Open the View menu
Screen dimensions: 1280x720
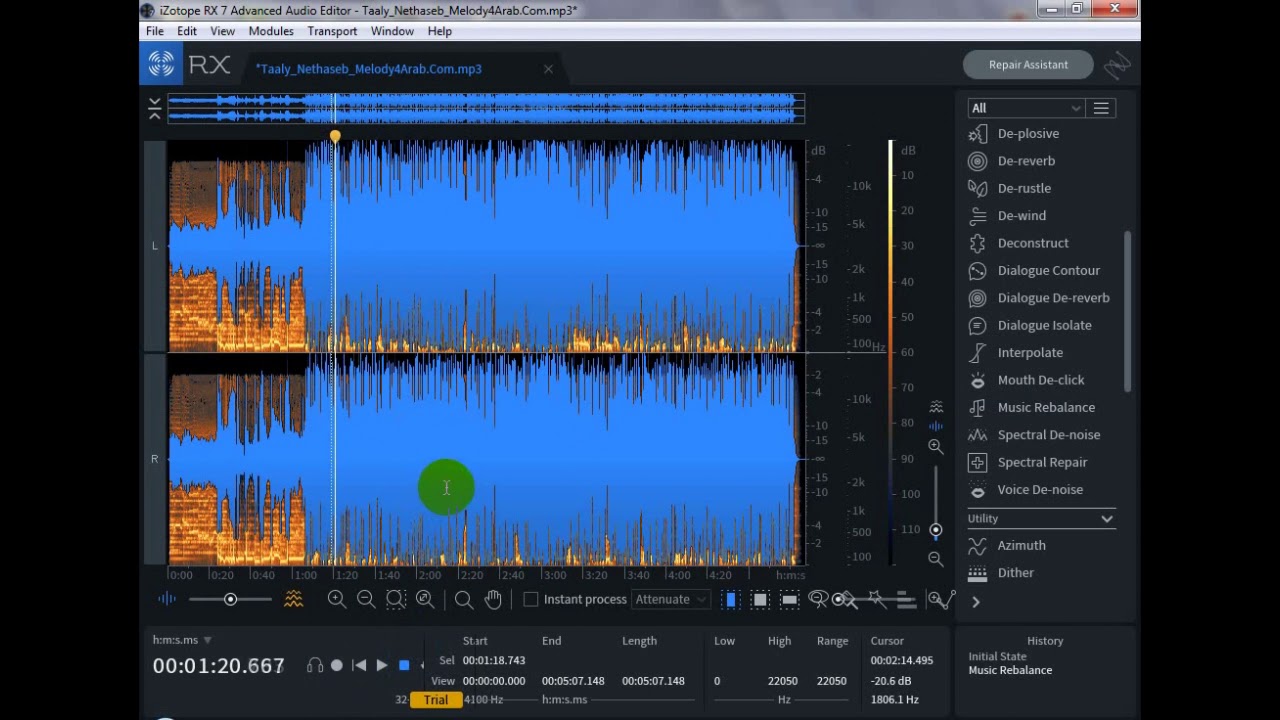(x=223, y=31)
